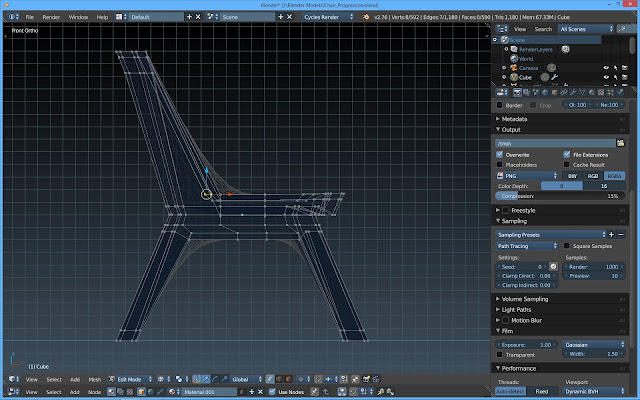The image size is (640, 400).
Task: Open the Render menu in top bar
Action: pyautogui.click(x=51, y=17)
